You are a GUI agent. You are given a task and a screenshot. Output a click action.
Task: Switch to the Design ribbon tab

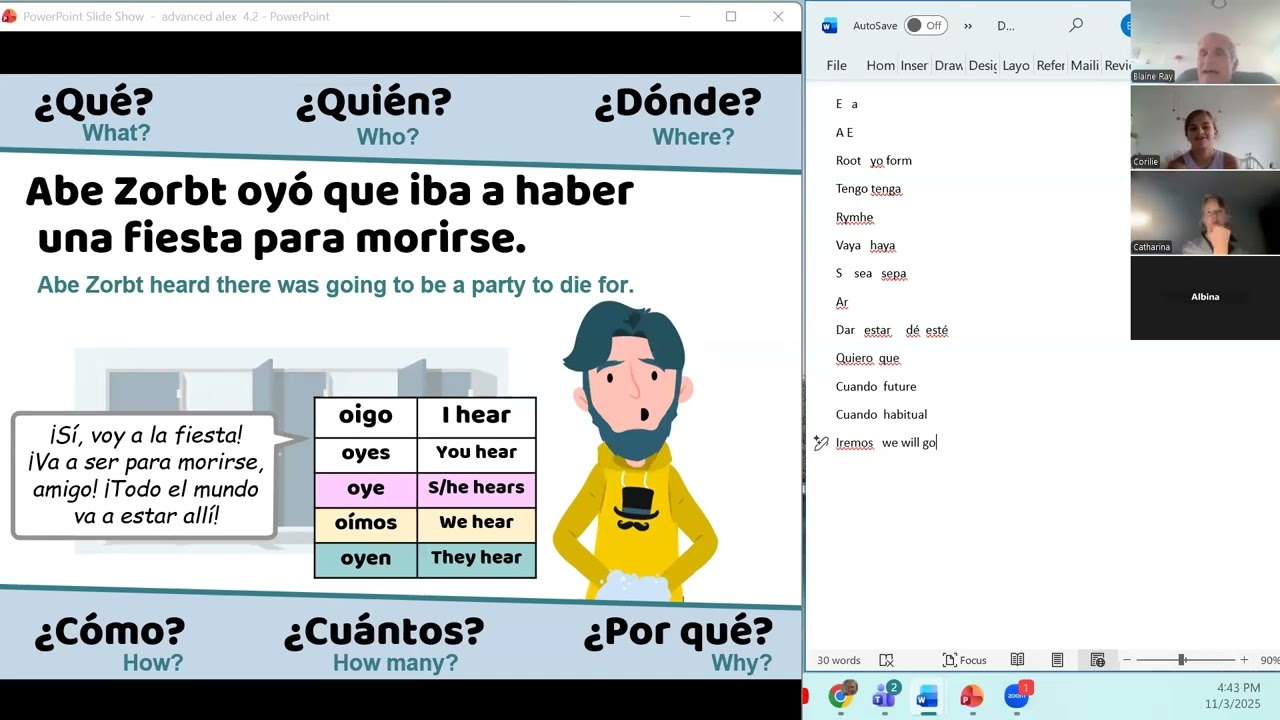coord(982,65)
